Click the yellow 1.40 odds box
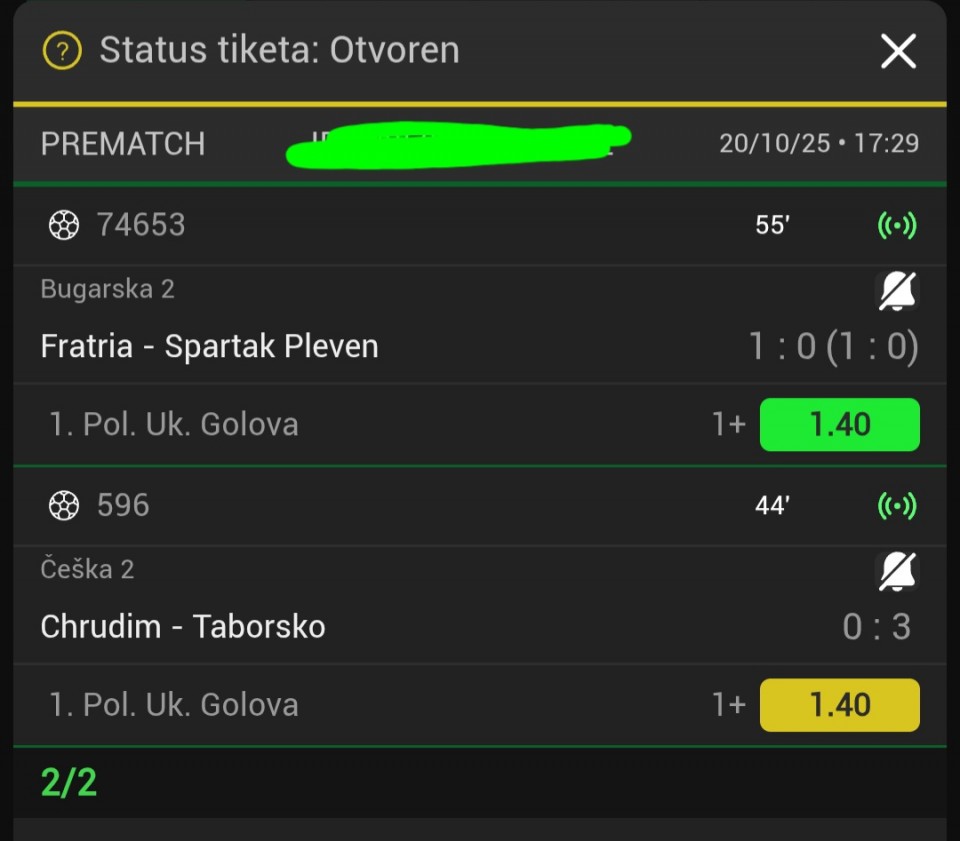Image resolution: width=960 pixels, height=841 pixels. (x=839, y=704)
